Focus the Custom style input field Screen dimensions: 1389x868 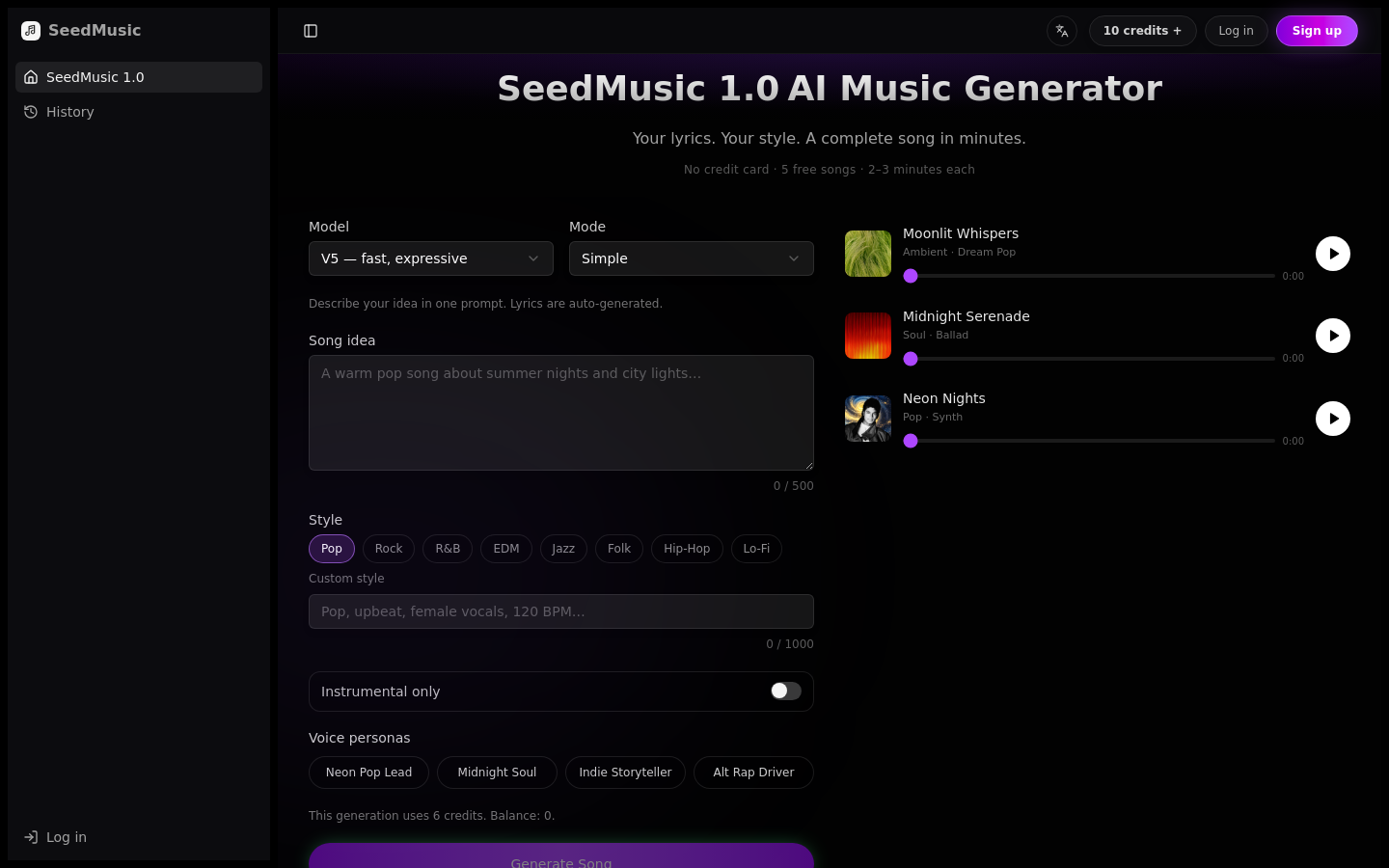click(x=561, y=611)
